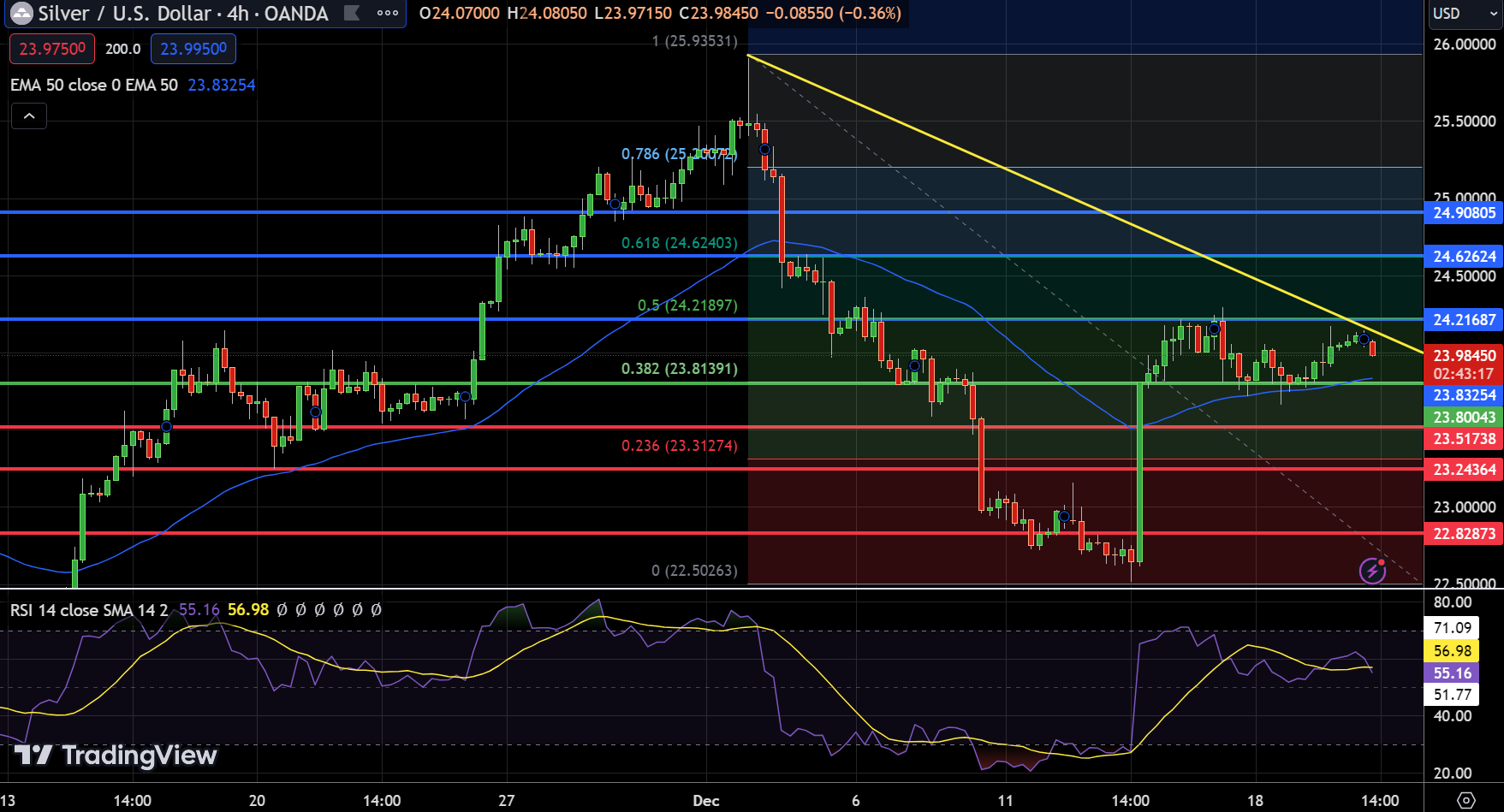
Task: Click the RSI value 55.16 in legend
Action: point(199,610)
